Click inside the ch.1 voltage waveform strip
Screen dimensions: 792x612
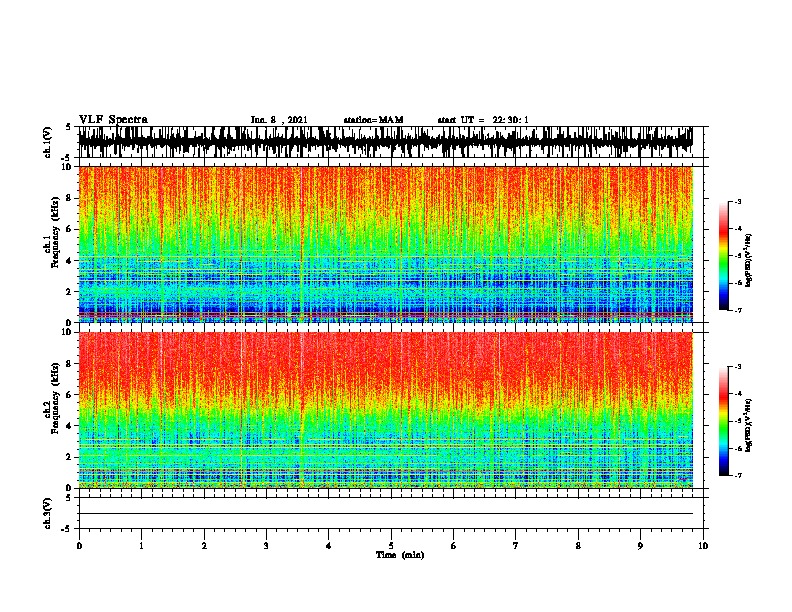tap(385, 142)
